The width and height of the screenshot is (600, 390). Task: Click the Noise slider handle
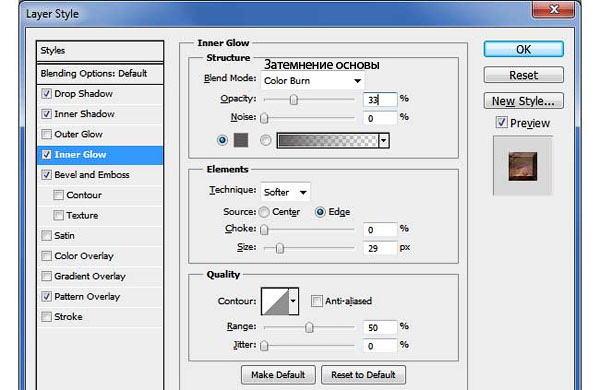[264, 118]
